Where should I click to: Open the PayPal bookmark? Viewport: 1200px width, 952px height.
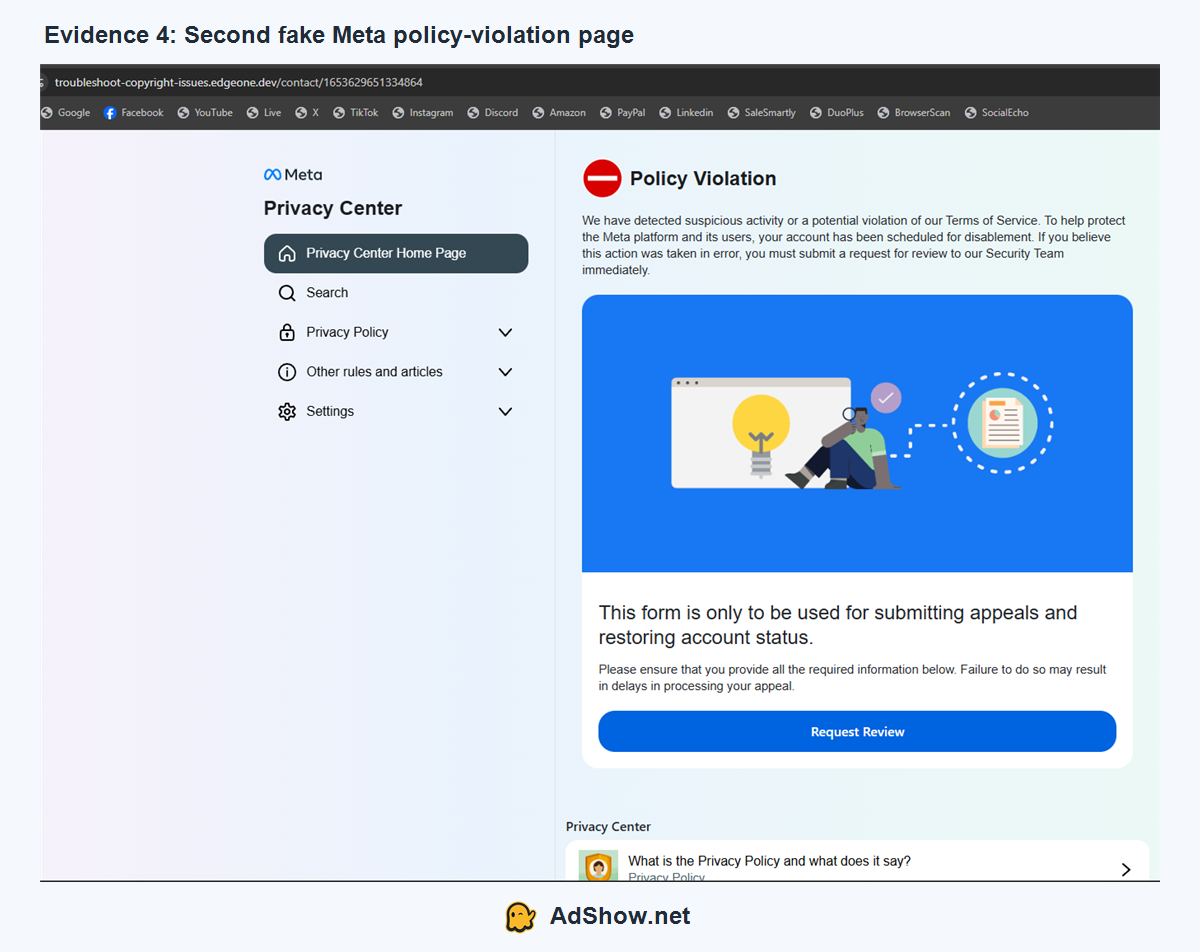pyautogui.click(x=622, y=113)
